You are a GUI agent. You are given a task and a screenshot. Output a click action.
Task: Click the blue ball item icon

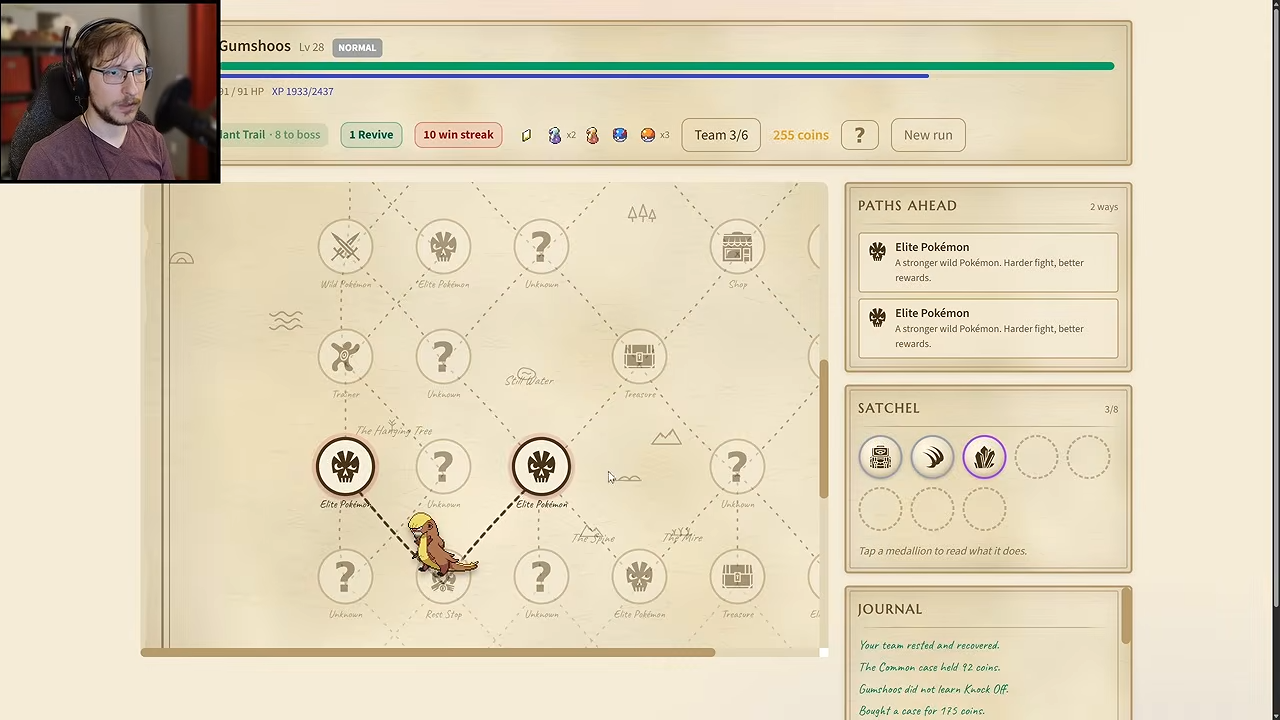(620, 135)
